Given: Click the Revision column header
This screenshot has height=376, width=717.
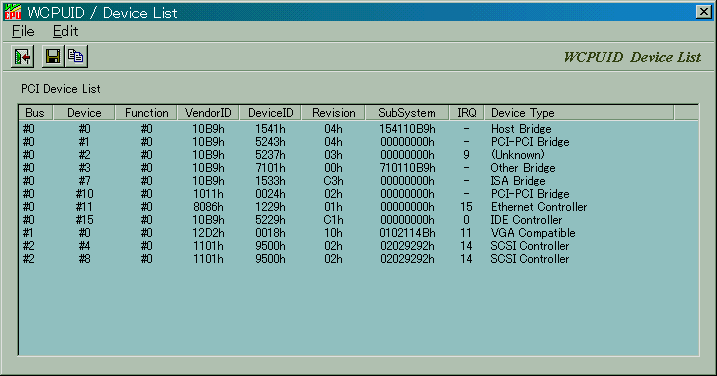Looking at the screenshot, I should [333, 113].
